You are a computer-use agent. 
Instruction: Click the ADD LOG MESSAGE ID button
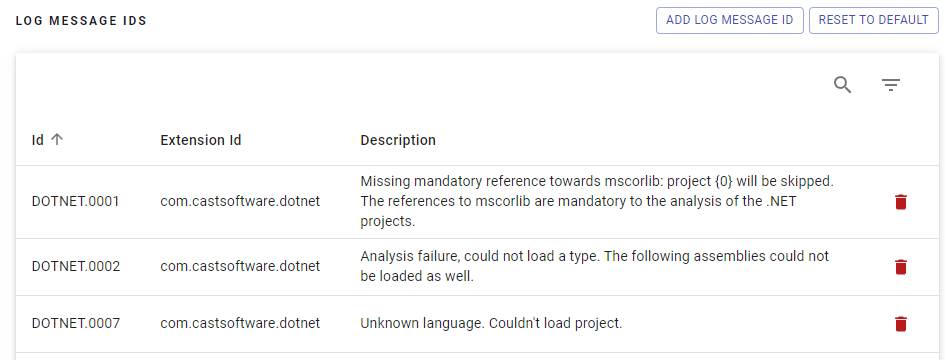point(730,21)
